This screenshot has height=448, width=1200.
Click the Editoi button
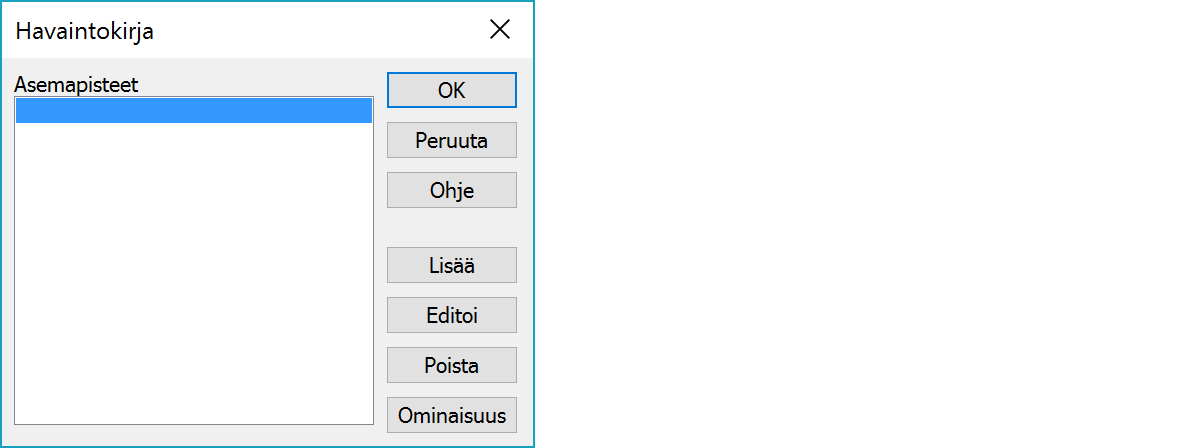[451, 315]
